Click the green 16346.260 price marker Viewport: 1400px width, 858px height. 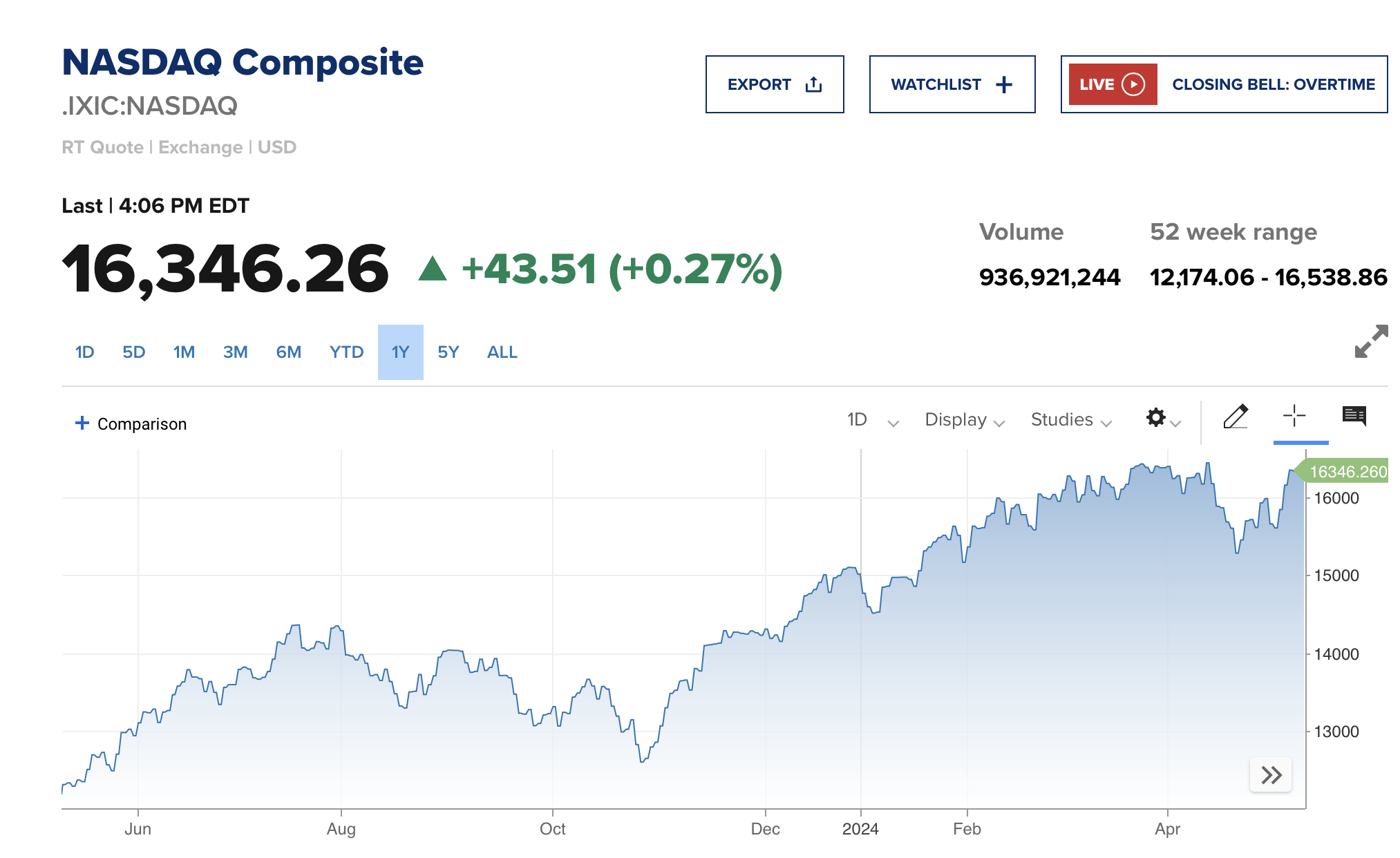1346,471
